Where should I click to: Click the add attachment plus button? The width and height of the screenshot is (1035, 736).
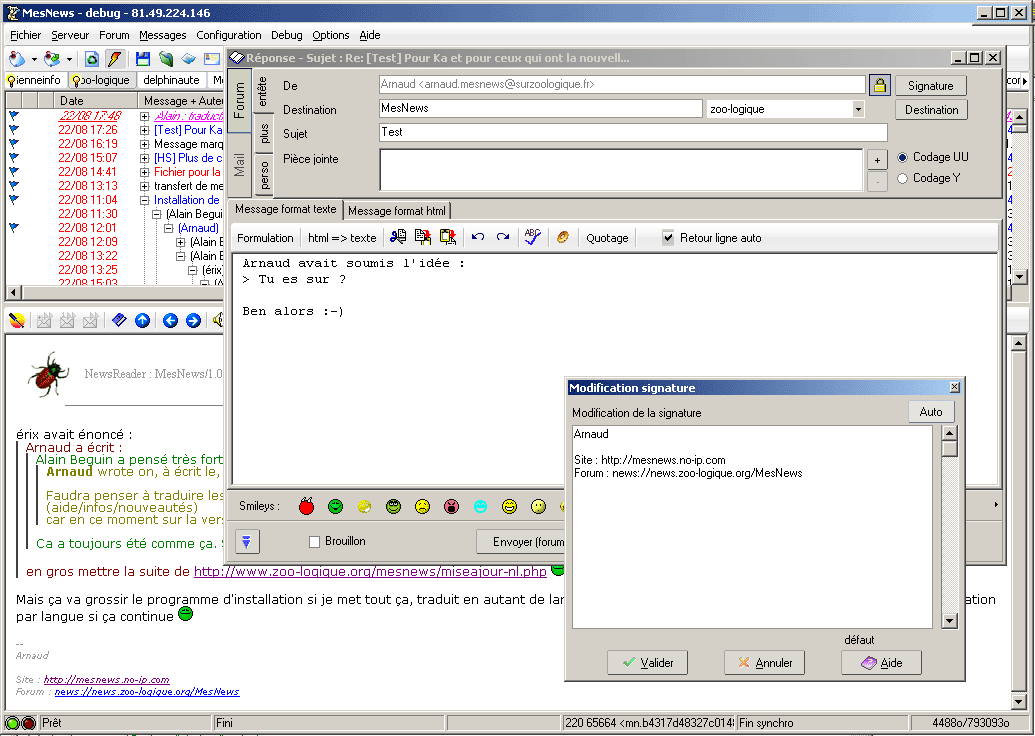pyautogui.click(x=877, y=160)
